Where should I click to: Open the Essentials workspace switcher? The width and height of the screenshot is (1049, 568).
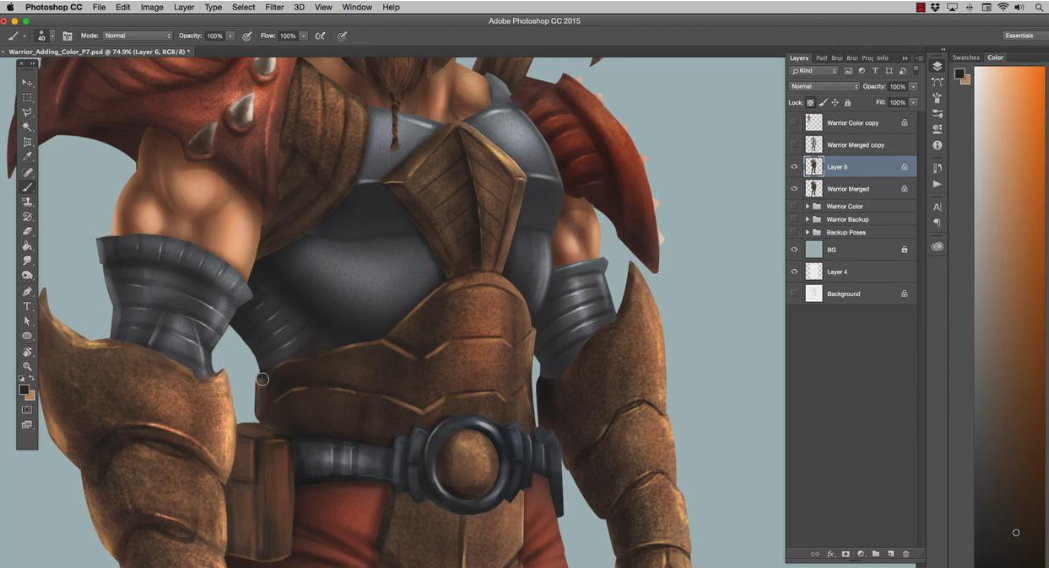(1019, 36)
